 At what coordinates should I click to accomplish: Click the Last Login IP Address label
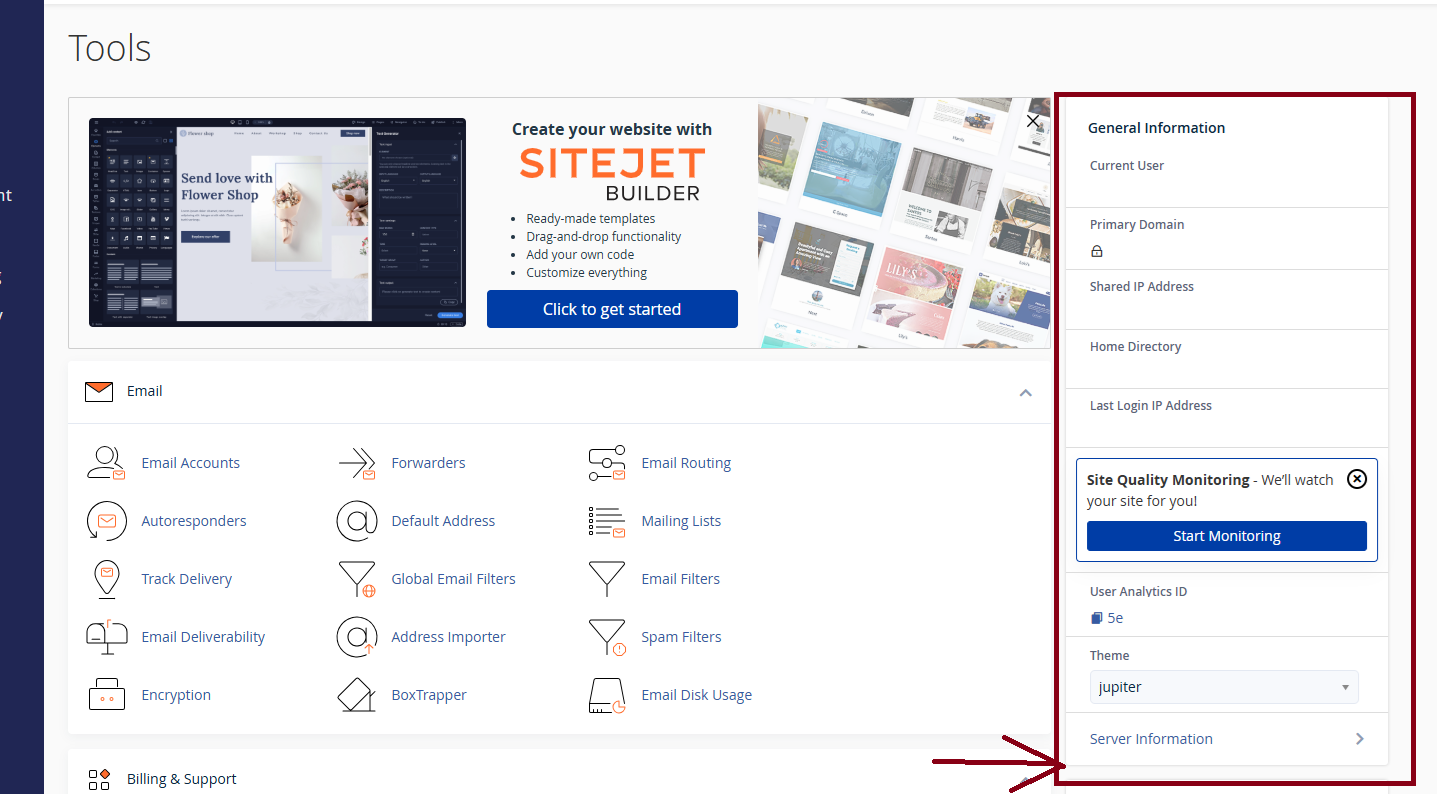[x=1151, y=406]
